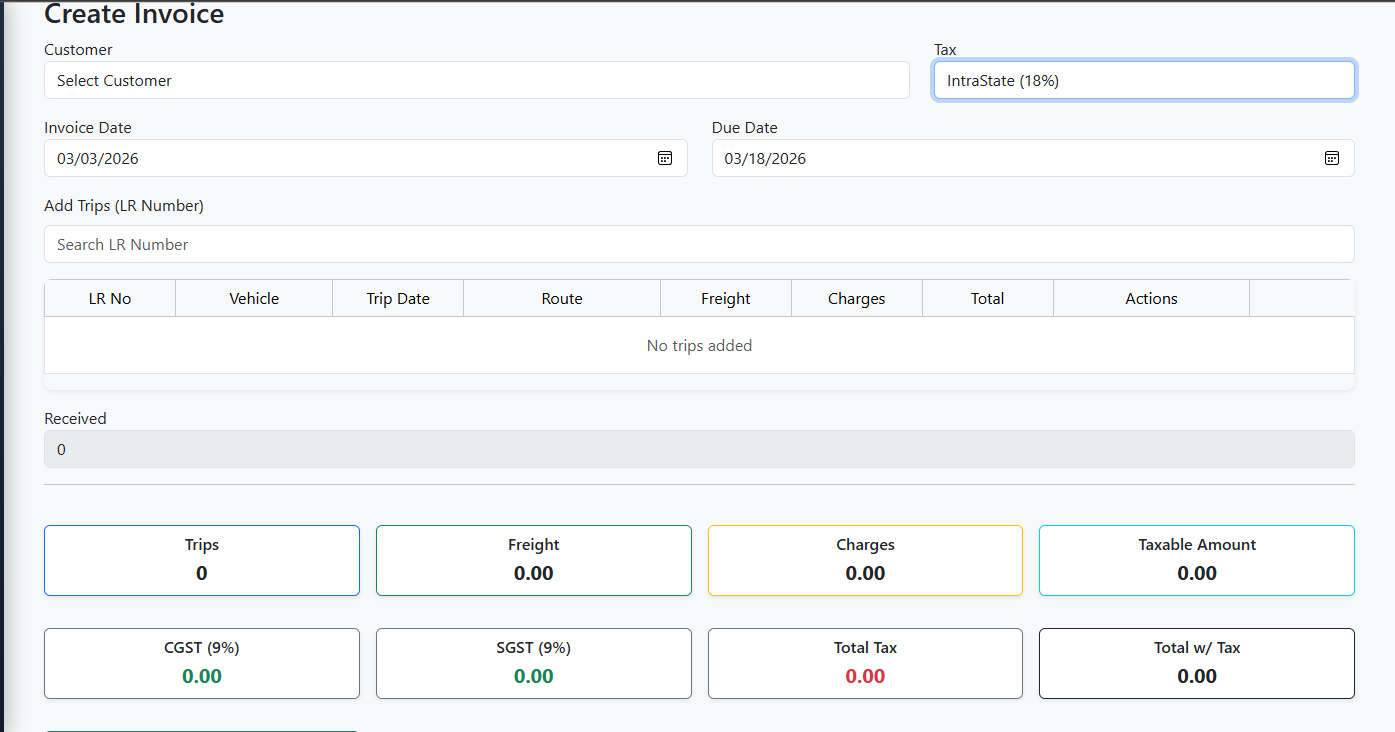Open the Tax IntraState (18%) dropdown

pyautogui.click(x=1144, y=80)
